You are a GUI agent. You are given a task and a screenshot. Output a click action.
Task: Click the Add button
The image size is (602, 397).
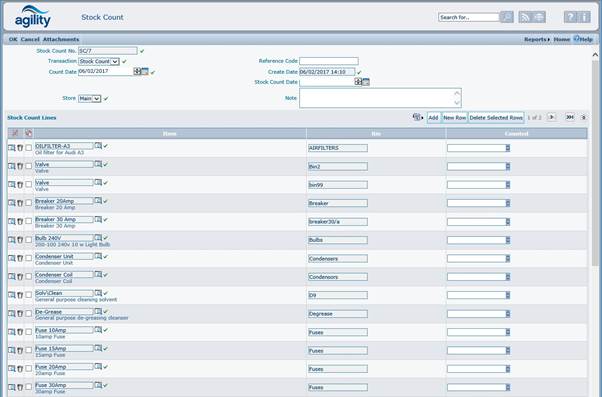pos(433,117)
